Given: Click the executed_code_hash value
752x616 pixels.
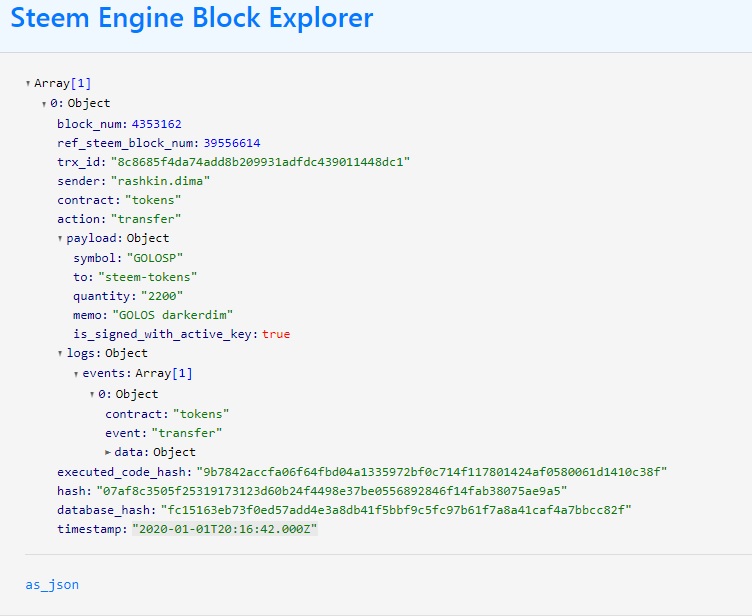Looking at the screenshot, I should click(x=432, y=472).
